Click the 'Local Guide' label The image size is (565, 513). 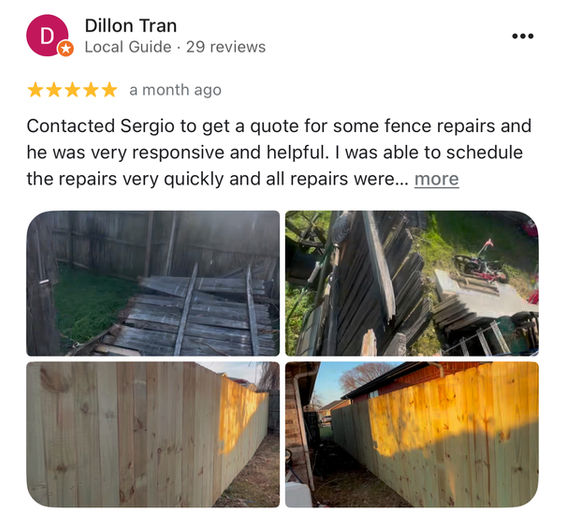(x=128, y=47)
